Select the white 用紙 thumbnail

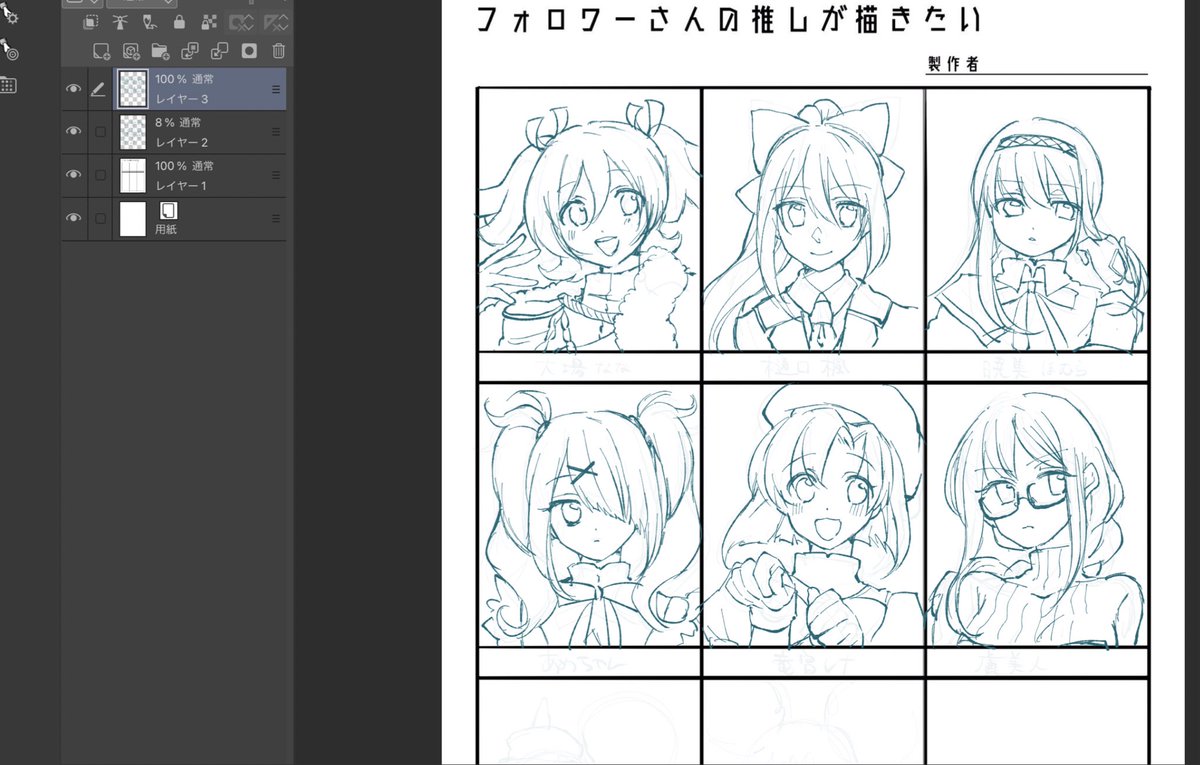tap(133, 218)
